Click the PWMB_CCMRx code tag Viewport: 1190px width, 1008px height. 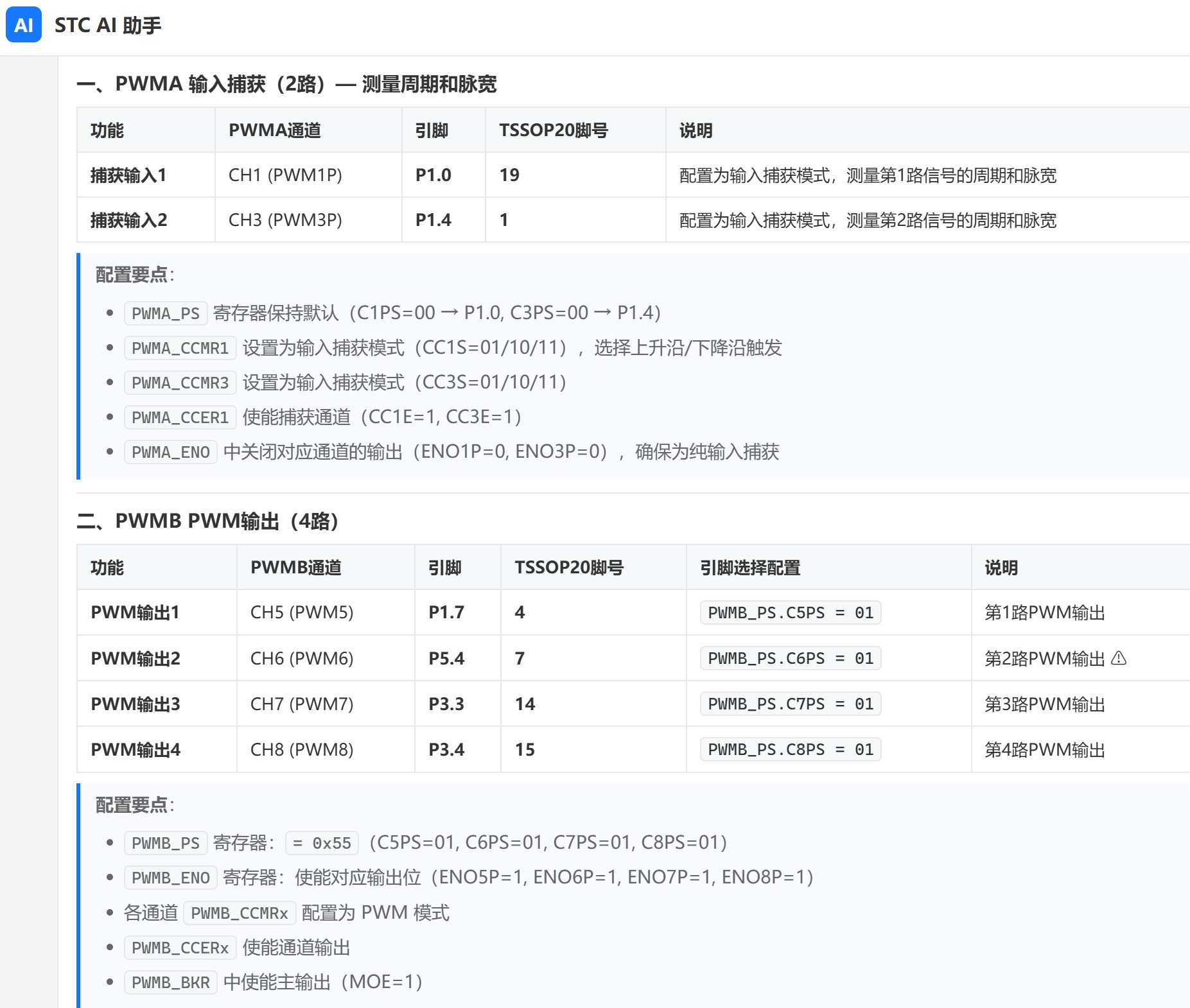240,913
